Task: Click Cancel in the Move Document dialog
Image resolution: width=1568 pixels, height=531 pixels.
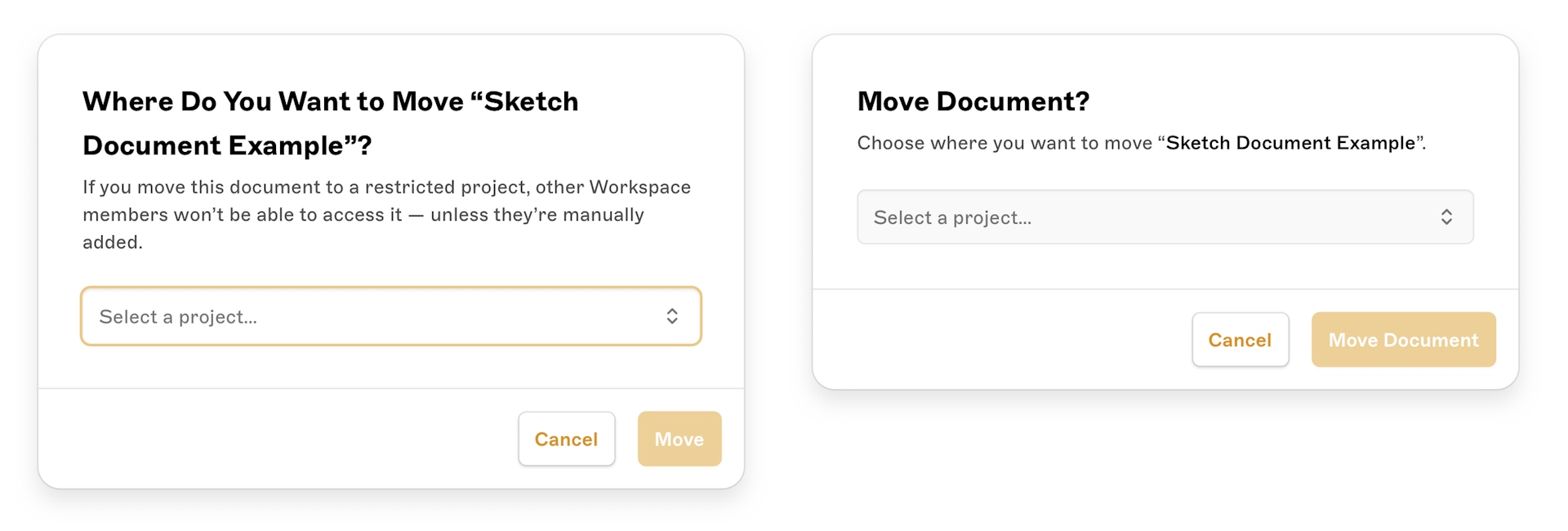Action: (x=1241, y=339)
